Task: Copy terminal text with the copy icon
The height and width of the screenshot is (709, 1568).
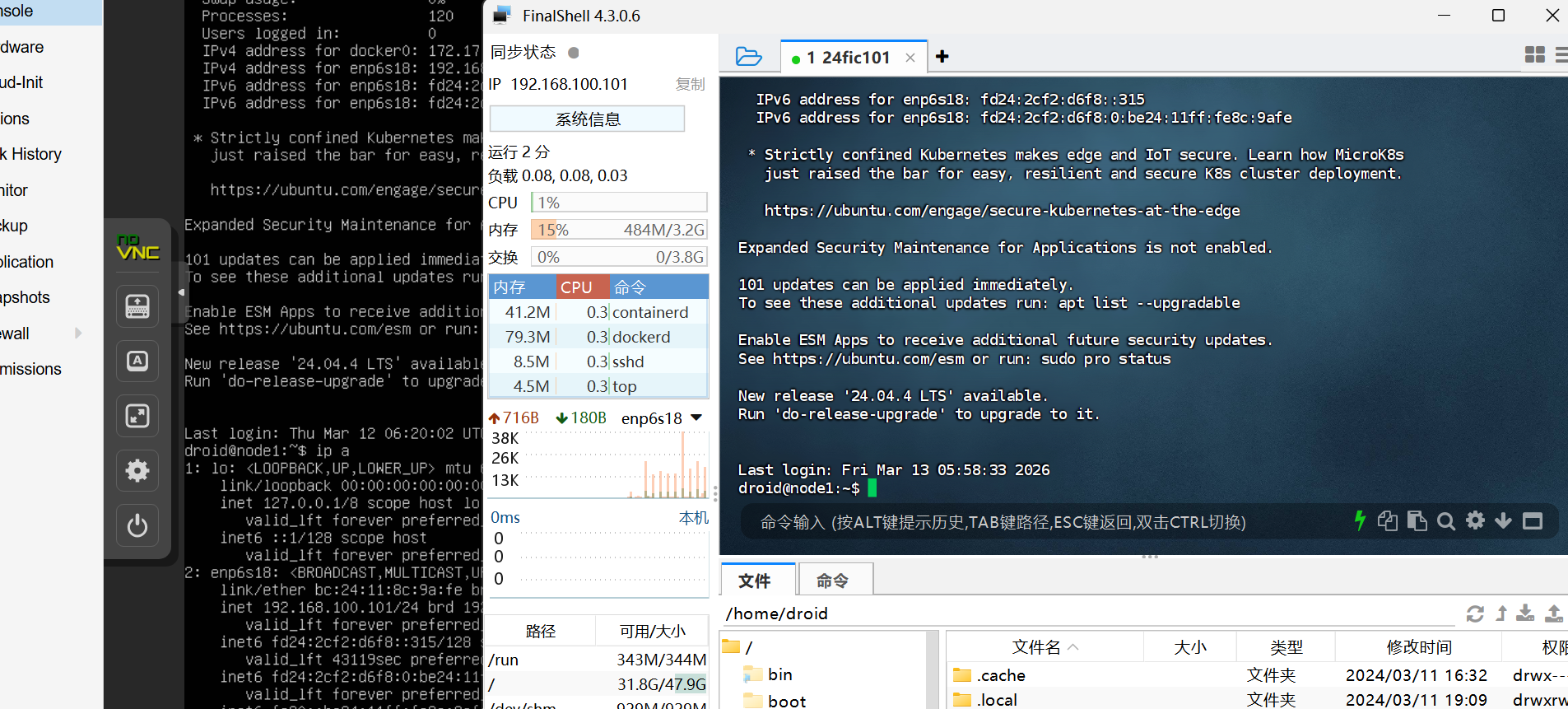Action: coord(1388,520)
